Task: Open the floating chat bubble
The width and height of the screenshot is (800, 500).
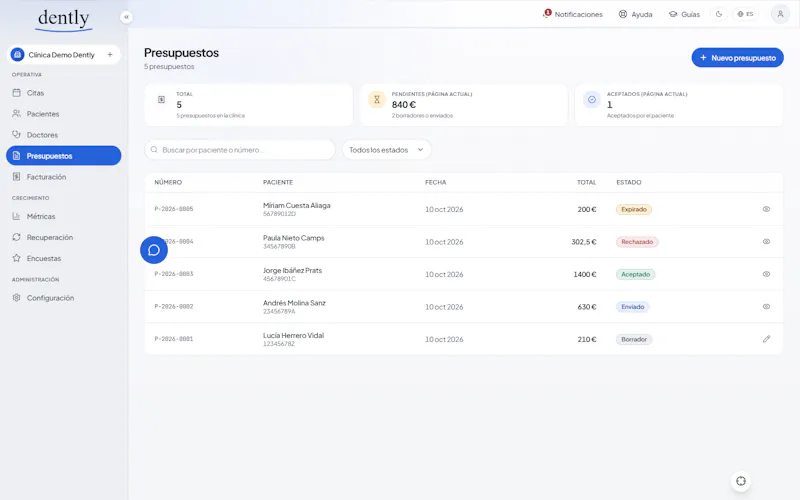Action: [154, 250]
